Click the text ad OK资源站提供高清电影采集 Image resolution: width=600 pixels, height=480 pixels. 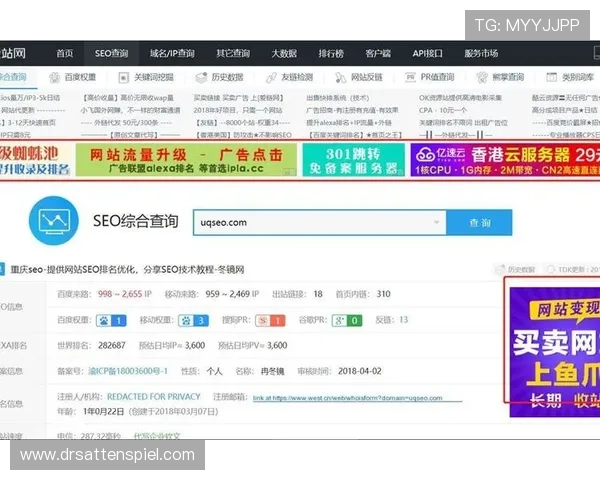pos(460,98)
